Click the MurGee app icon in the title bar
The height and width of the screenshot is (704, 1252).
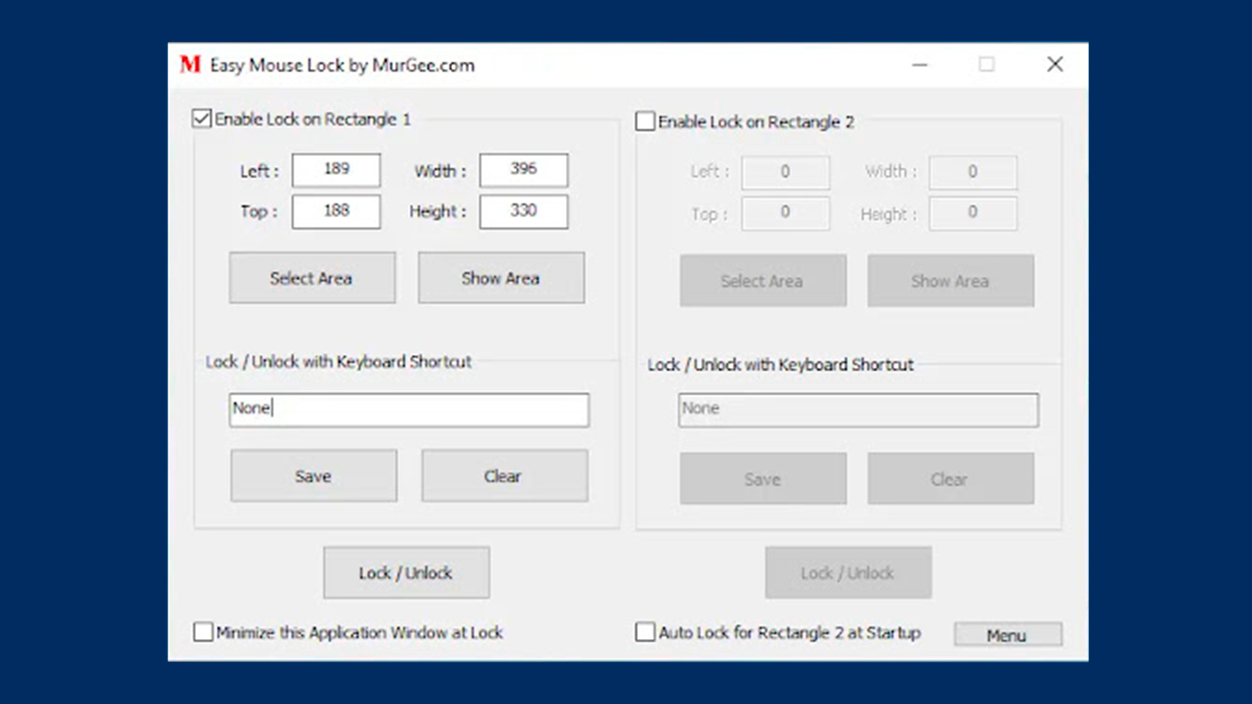pos(186,64)
